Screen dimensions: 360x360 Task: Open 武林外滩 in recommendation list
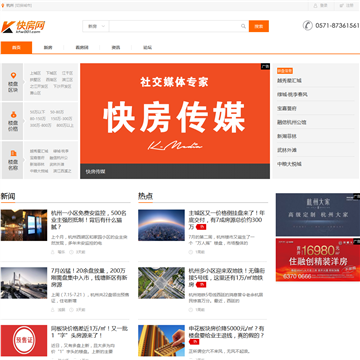[x=287, y=150]
